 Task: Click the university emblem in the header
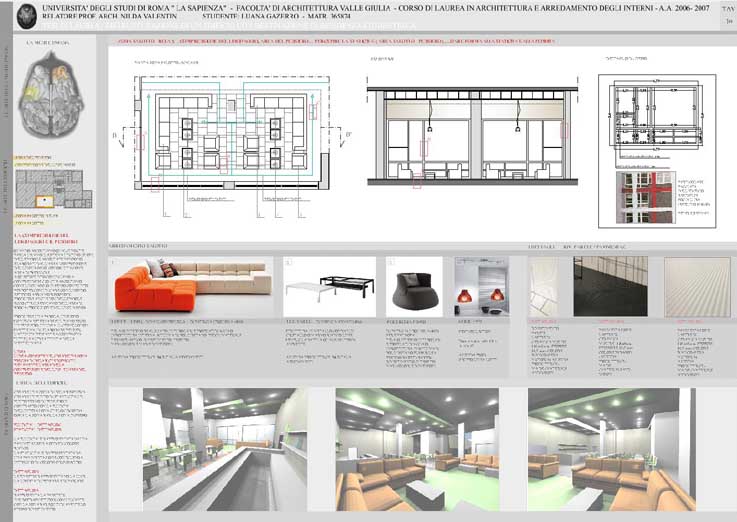pos(27,16)
